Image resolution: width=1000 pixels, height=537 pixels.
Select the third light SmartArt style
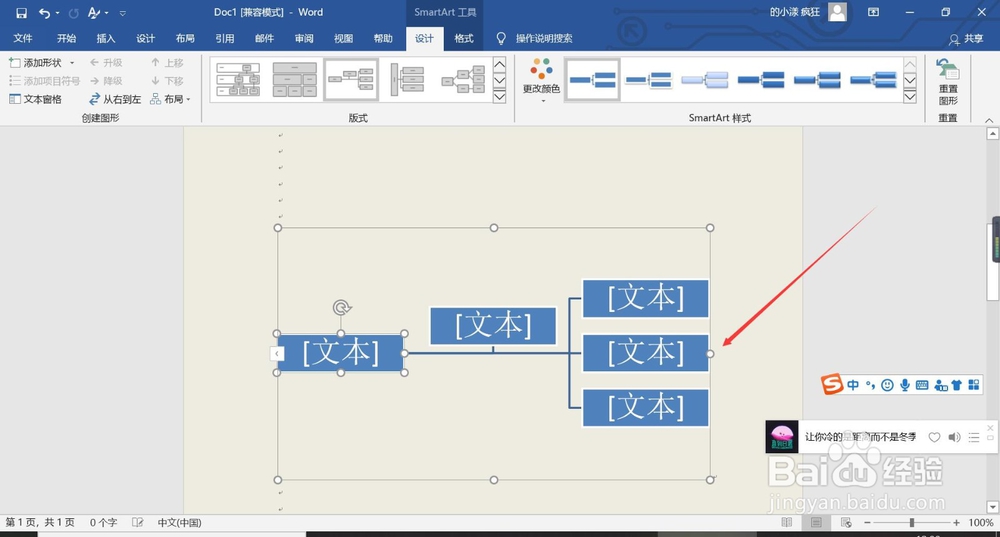coord(705,80)
